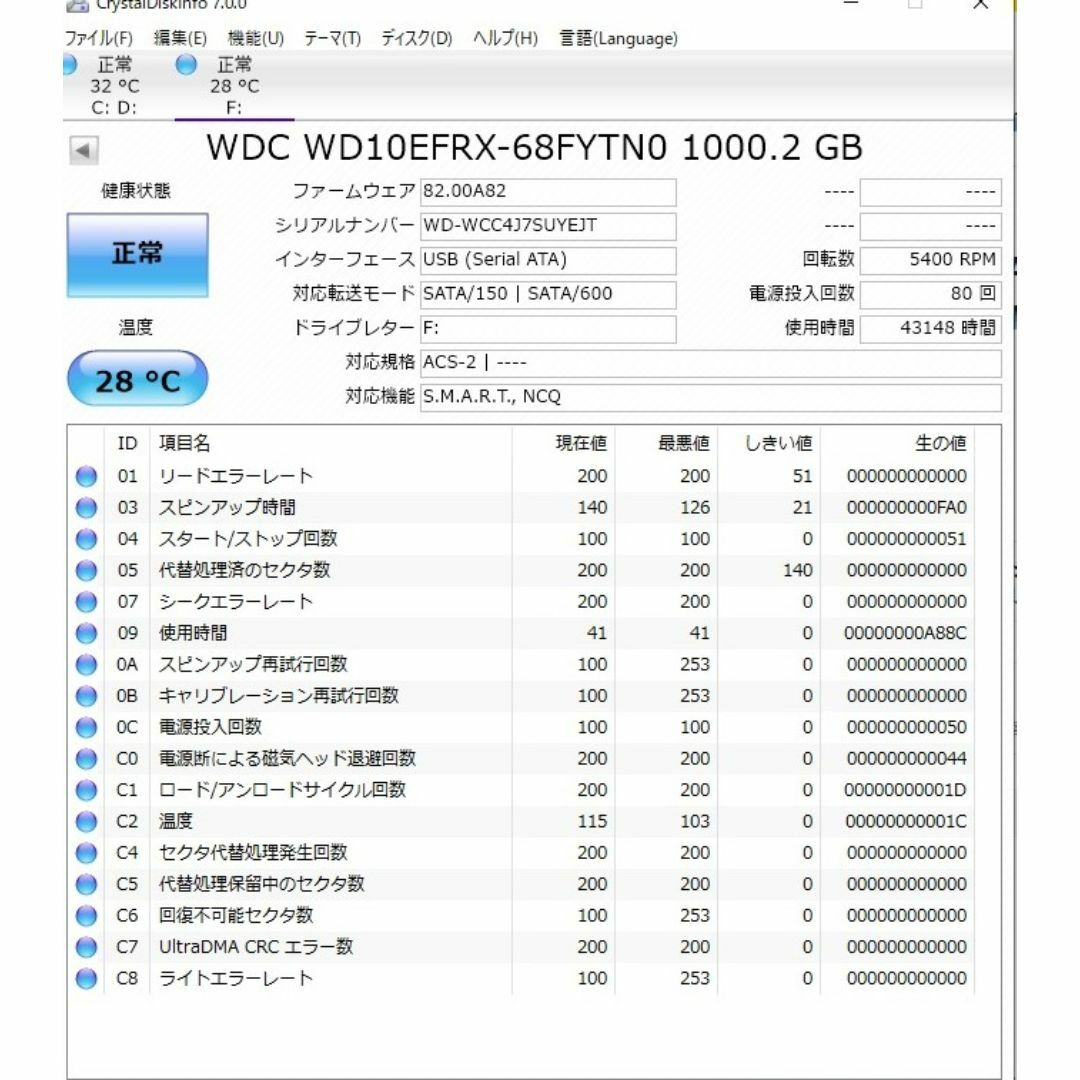Select the 電源断による磁気ヘッド退避回数 attribute name
Image resolution: width=1080 pixels, height=1080 pixels.
click(x=287, y=759)
